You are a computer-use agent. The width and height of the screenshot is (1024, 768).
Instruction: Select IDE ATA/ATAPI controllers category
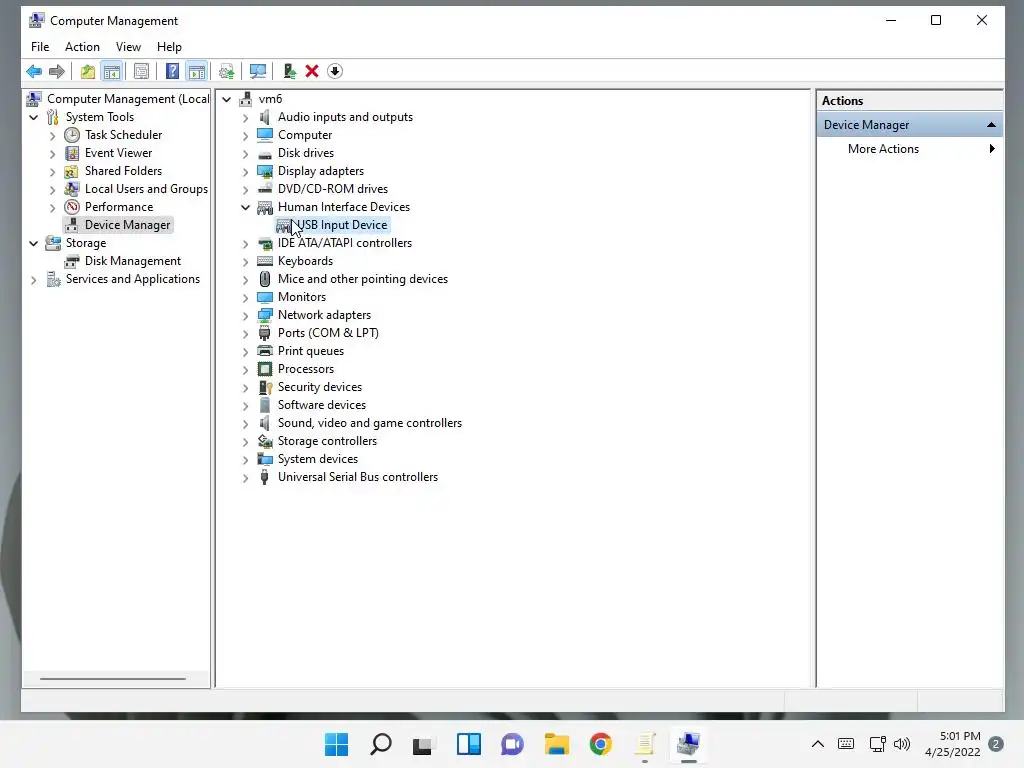coord(344,243)
